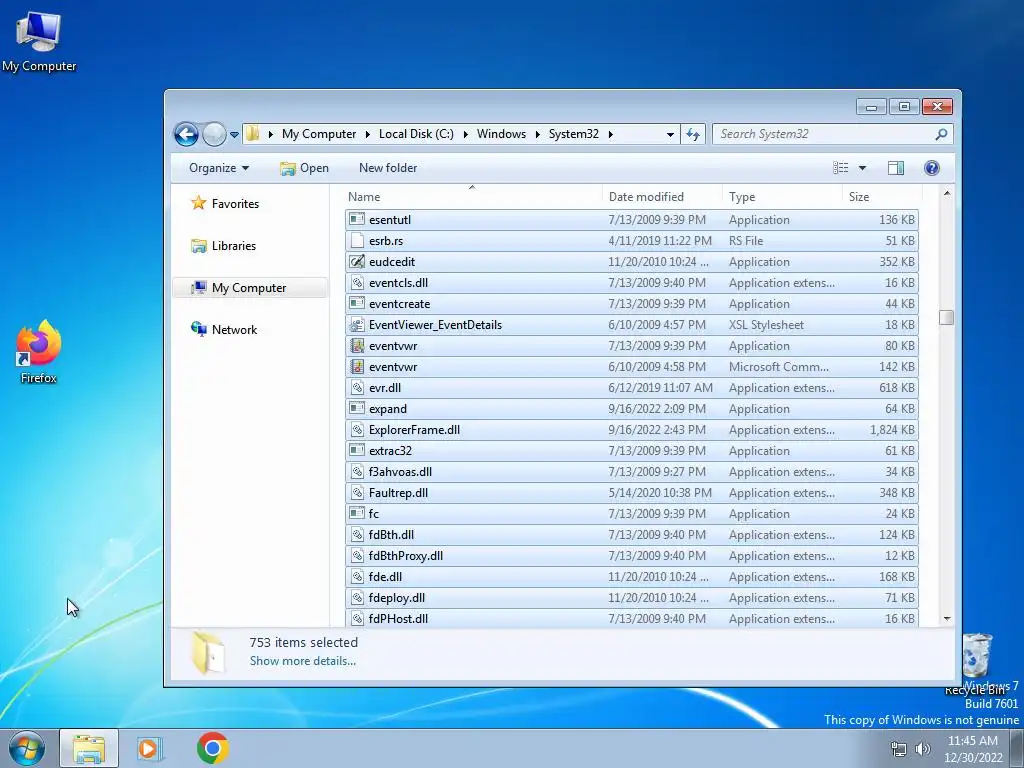Screen dimensions: 1024x768
Task: Open My Computer desktop icon
Action: point(39,42)
